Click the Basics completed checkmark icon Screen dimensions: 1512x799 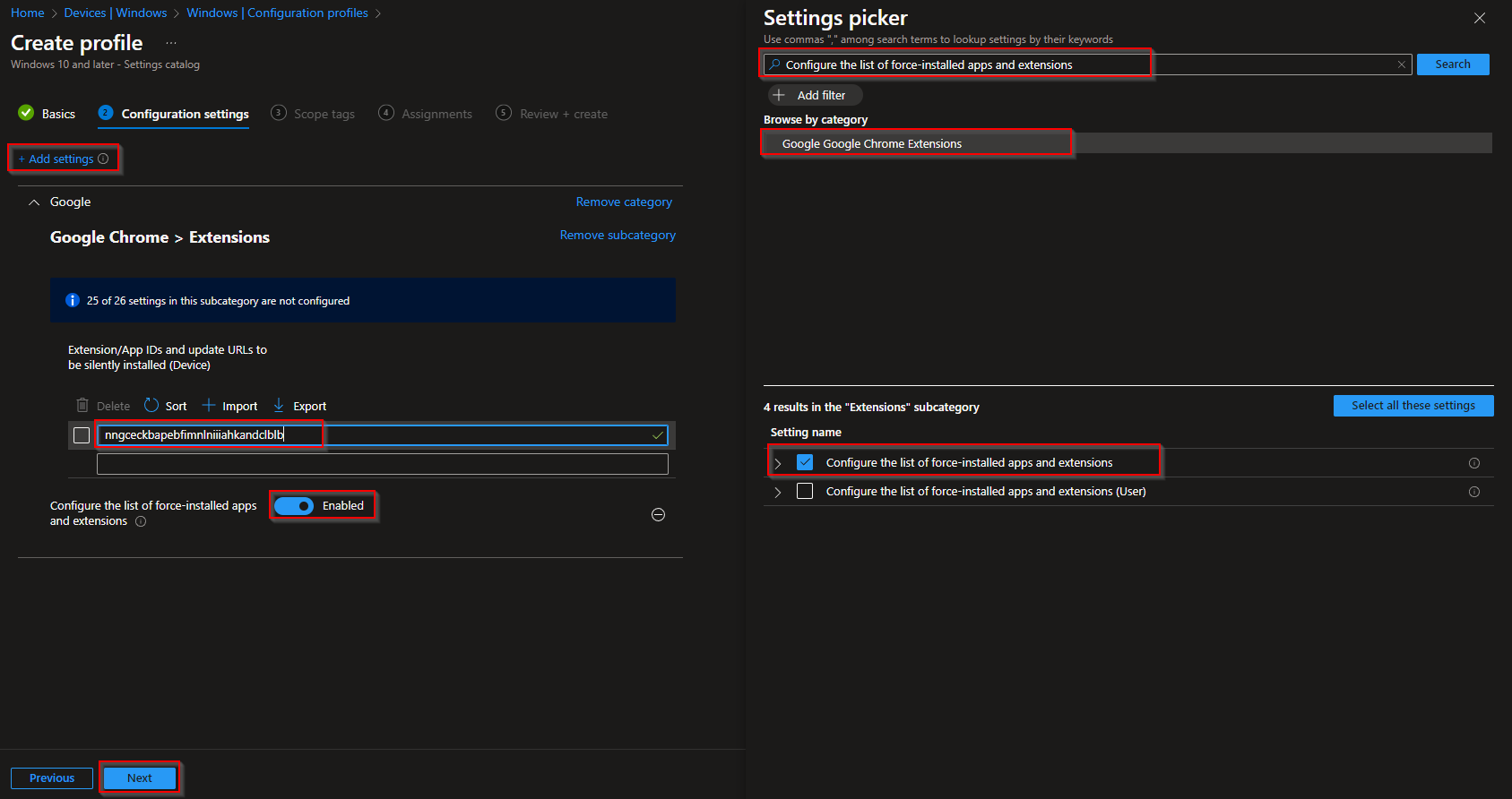(26, 113)
